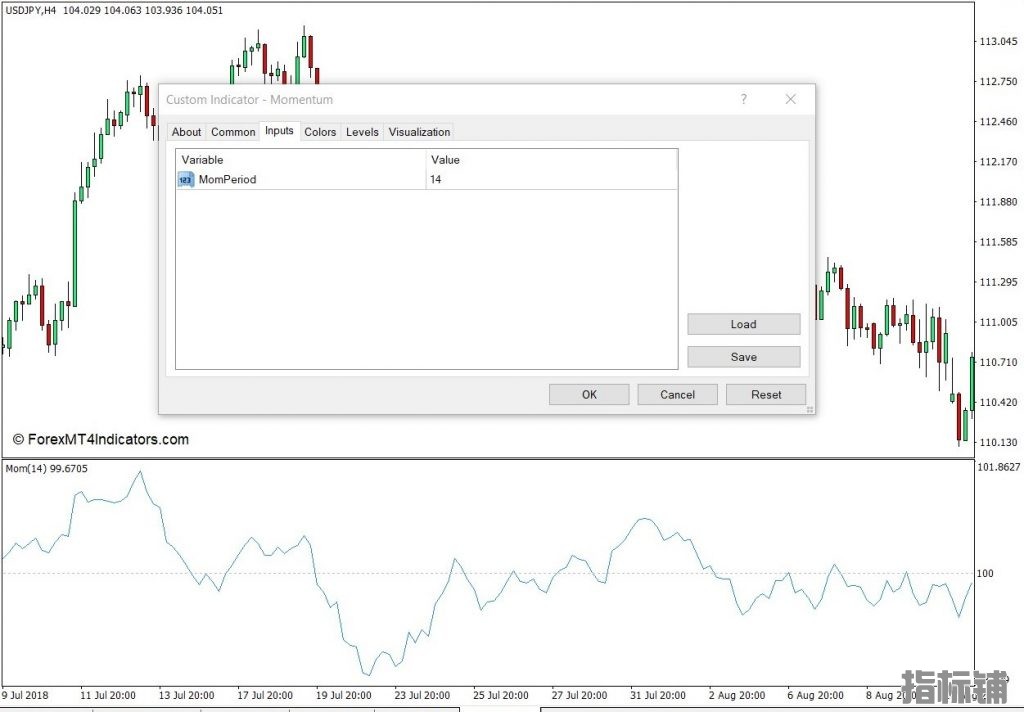Open the dialog help question mark
Viewport: 1024px width, 712px height.
(x=743, y=99)
